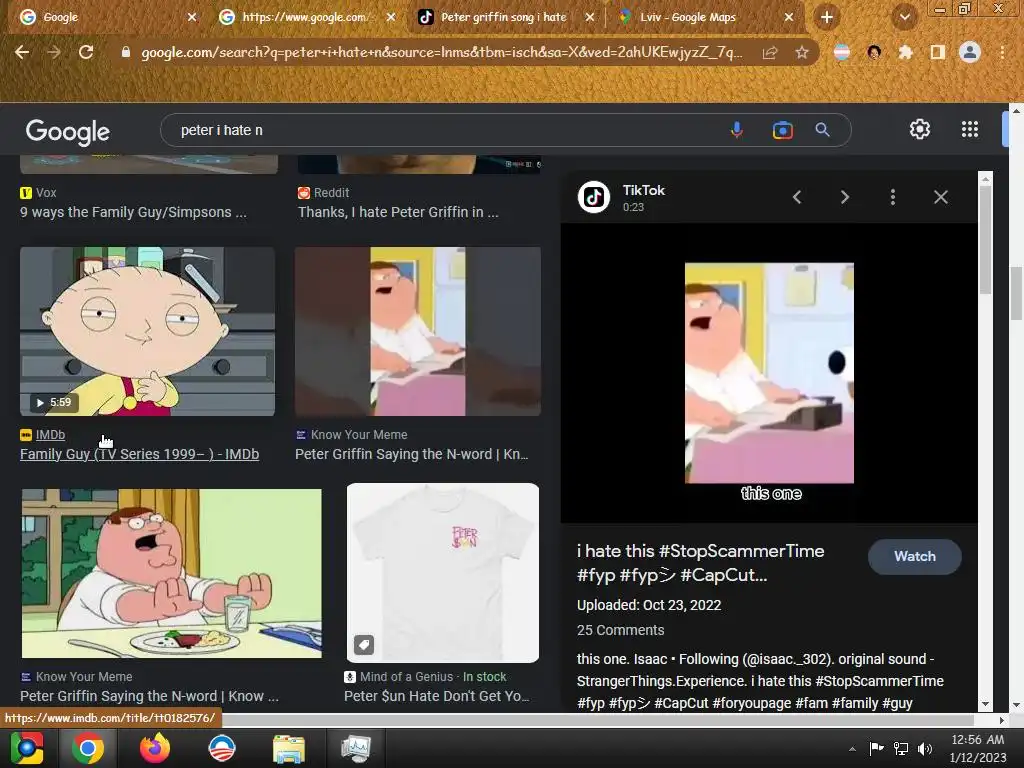Show hidden tray icons arrow
Image resolution: width=1024 pixels, height=768 pixels.
pos(852,749)
